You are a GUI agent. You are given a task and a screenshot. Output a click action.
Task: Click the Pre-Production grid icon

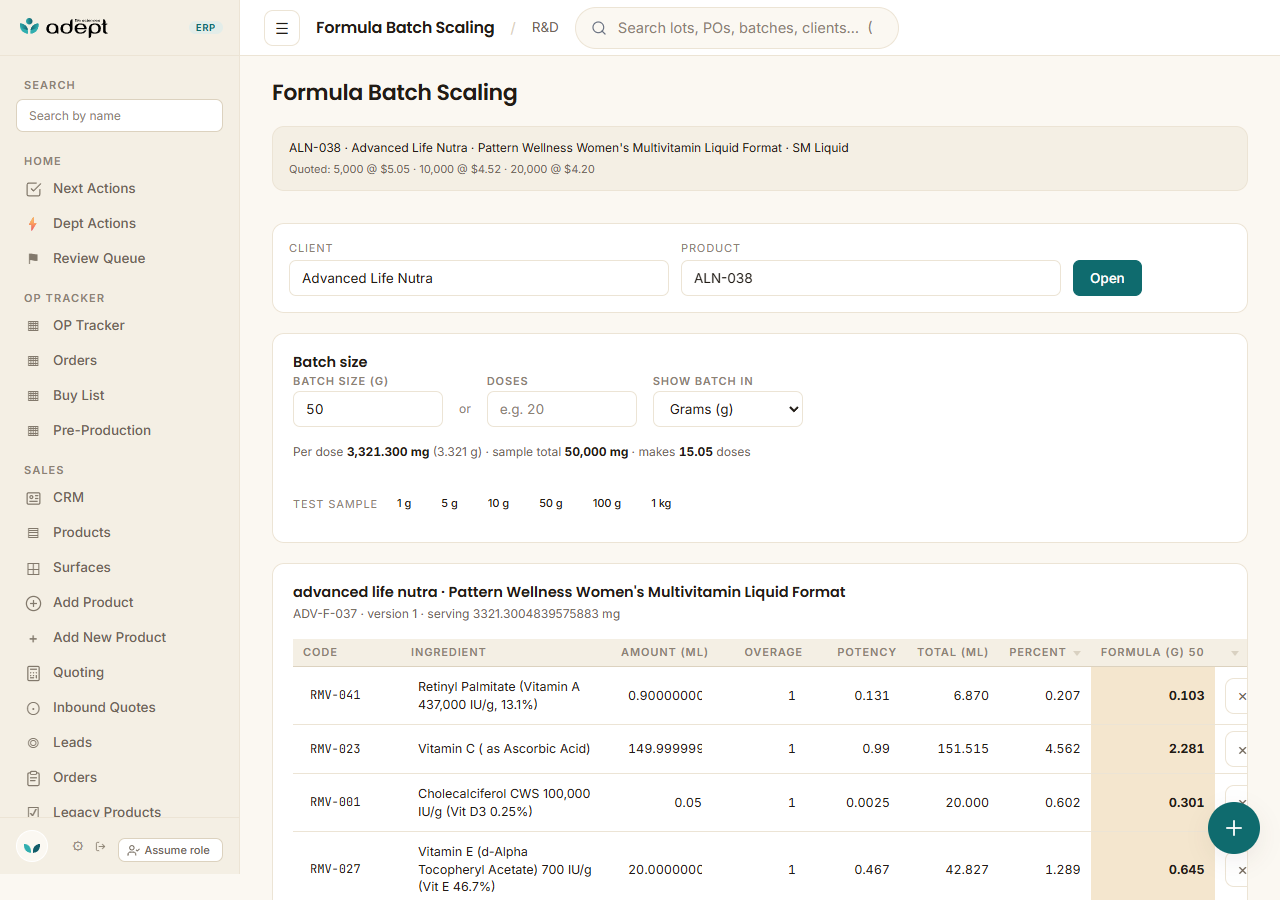click(33, 431)
